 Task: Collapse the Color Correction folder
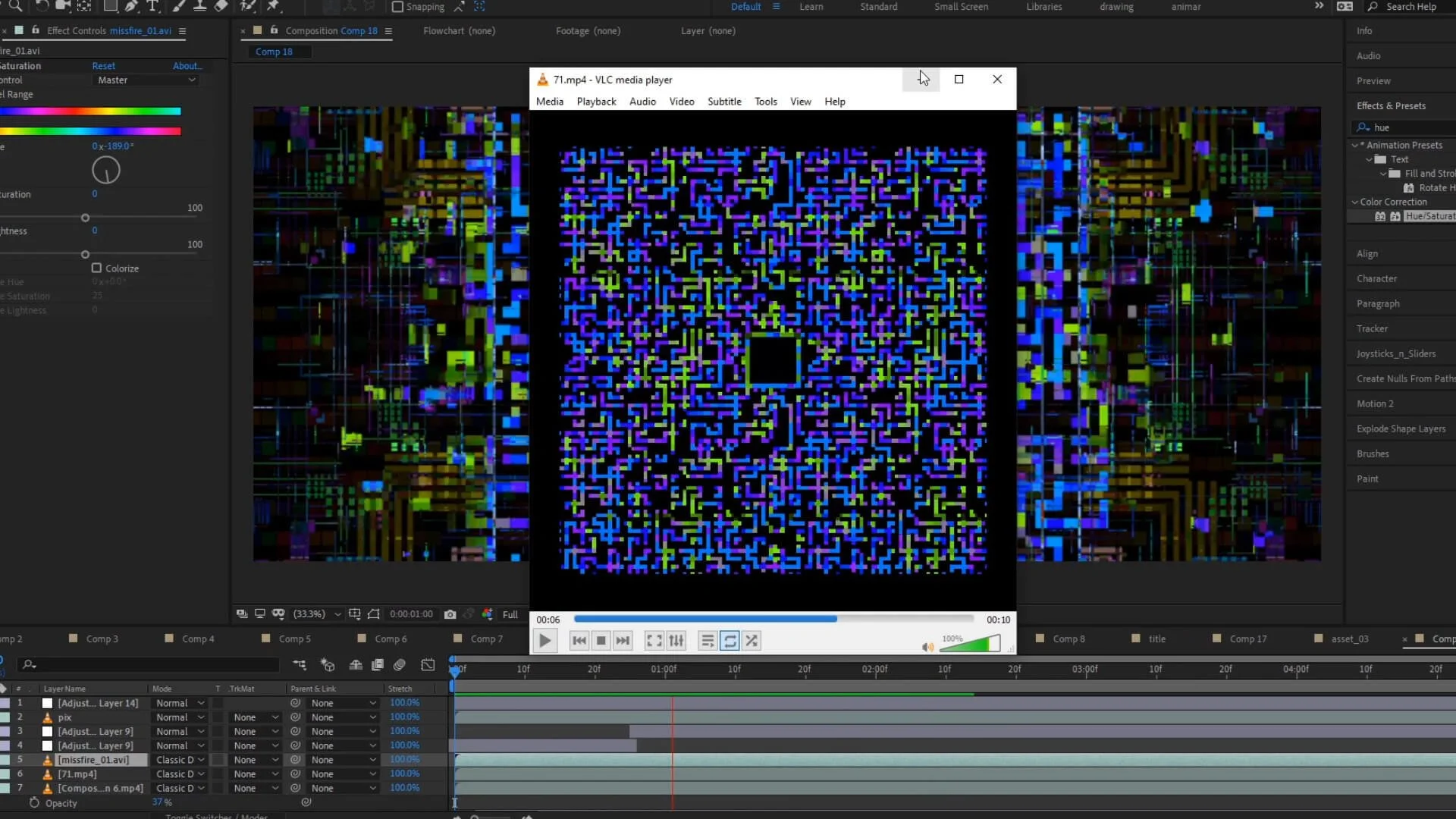(1355, 202)
